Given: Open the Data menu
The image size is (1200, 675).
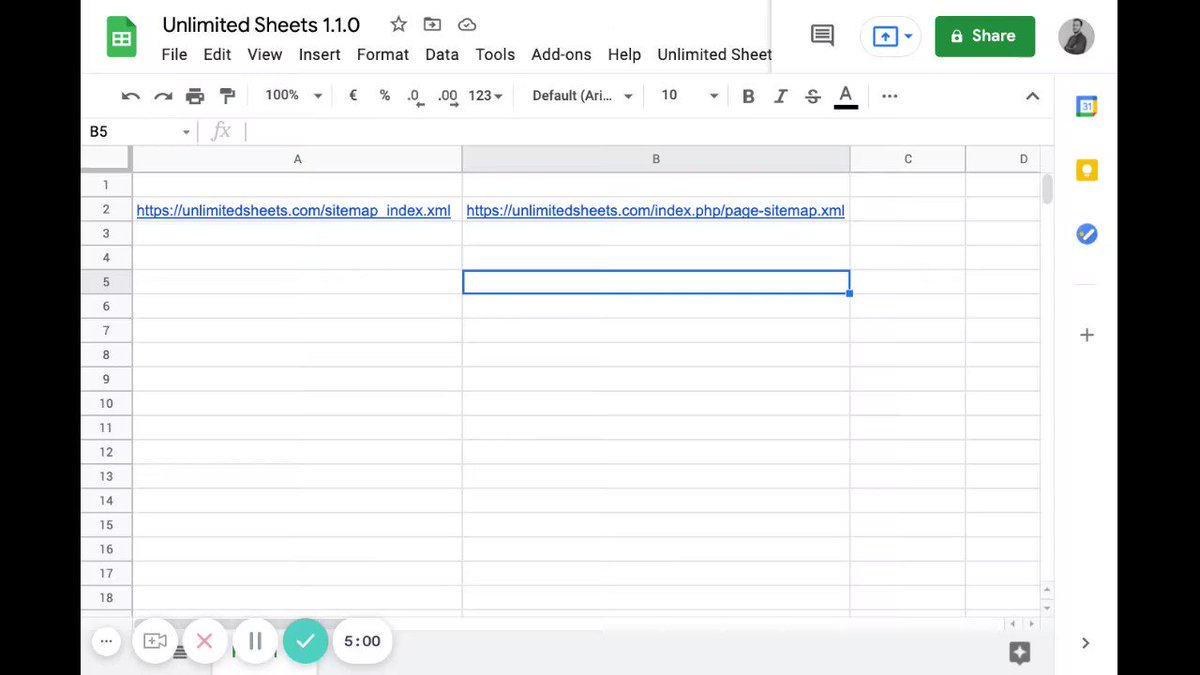Looking at the screenshot, I should 442,55.
